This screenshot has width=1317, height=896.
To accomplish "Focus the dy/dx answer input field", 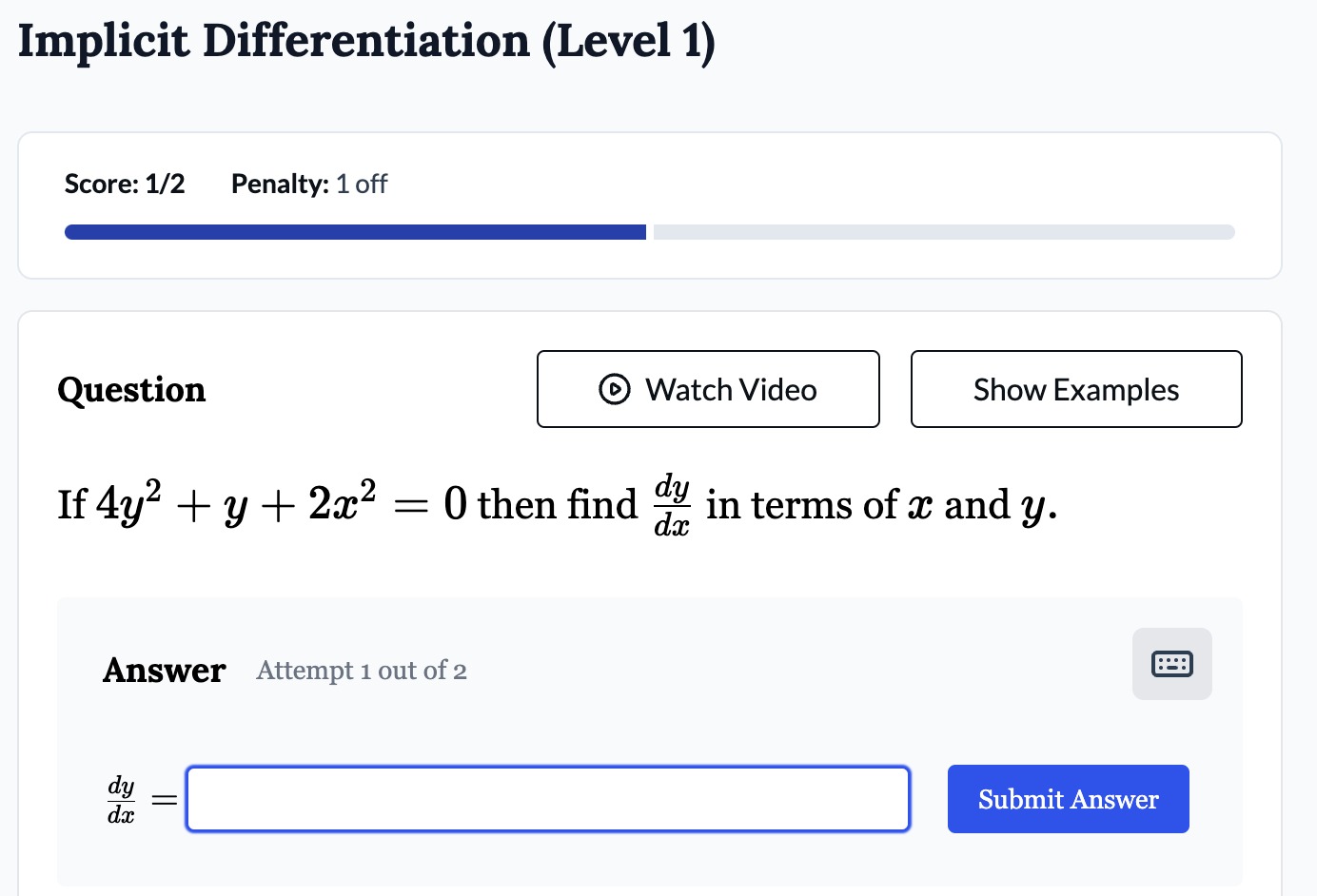I will click(548, 799).
